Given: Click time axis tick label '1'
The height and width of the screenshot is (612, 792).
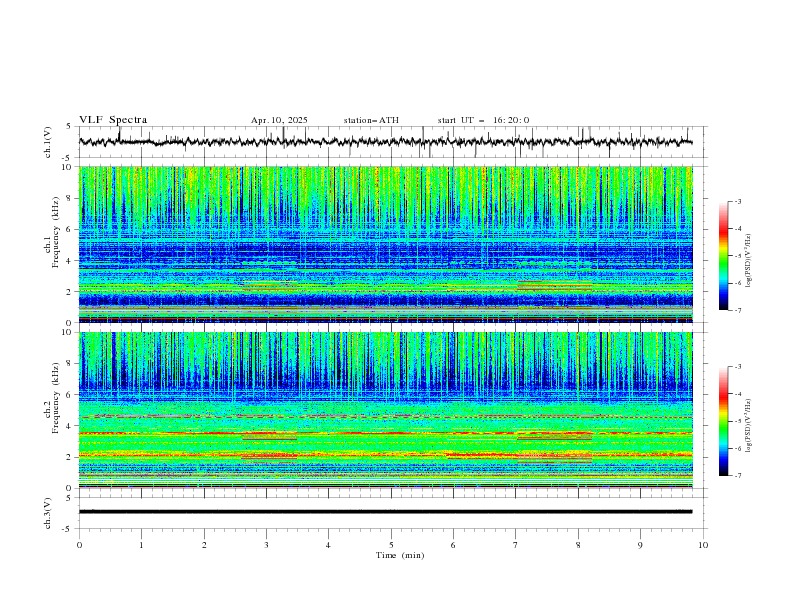Looking at the screenshot, I should [x=141, y=545].
